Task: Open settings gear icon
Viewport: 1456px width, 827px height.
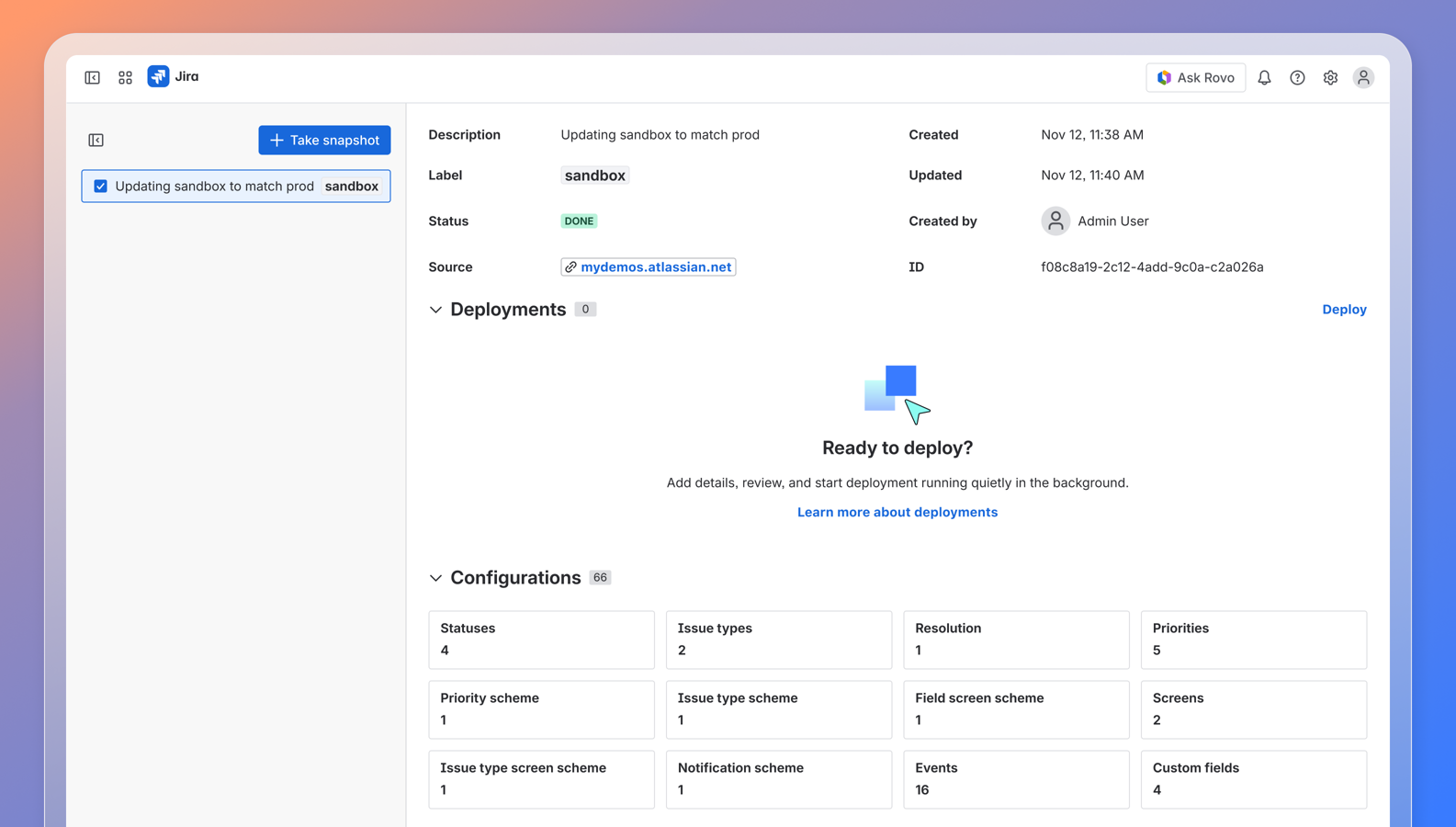Action: pyautogui.click(x=1330, y=78)
